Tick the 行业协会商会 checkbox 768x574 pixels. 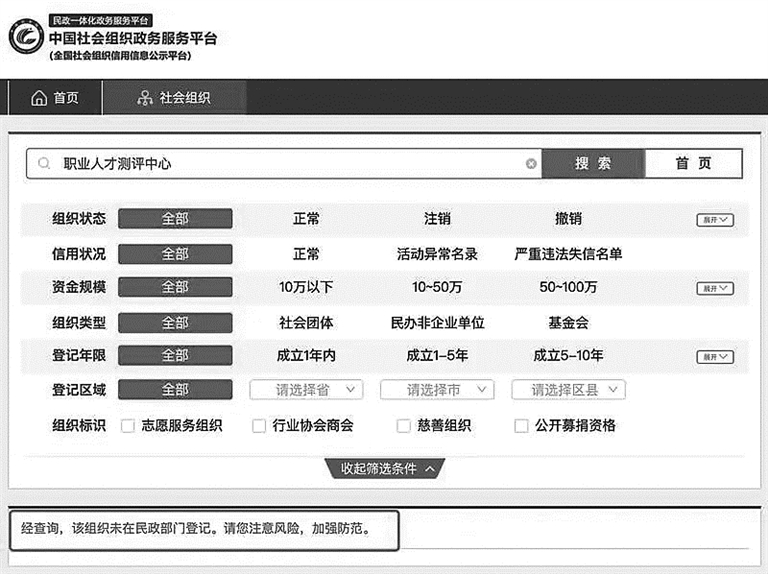(259, 426)
